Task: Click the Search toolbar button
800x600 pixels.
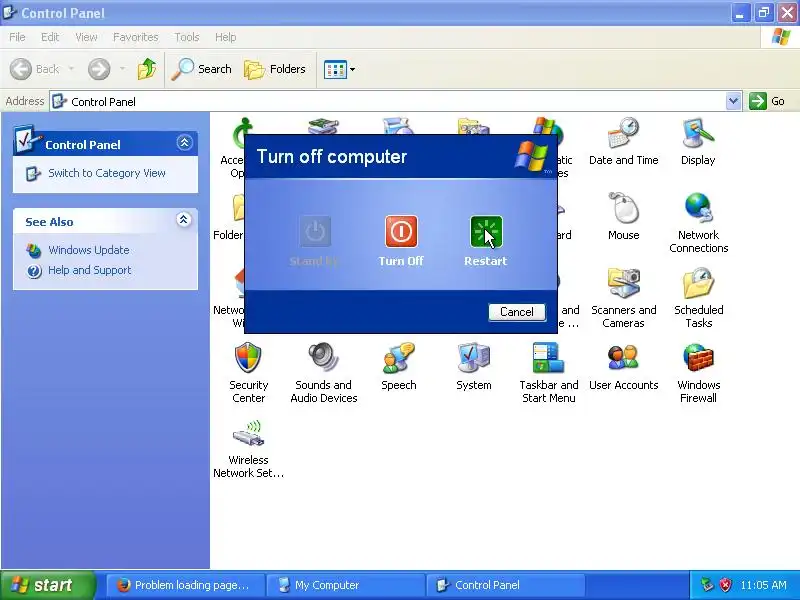Action: (201, 69)
